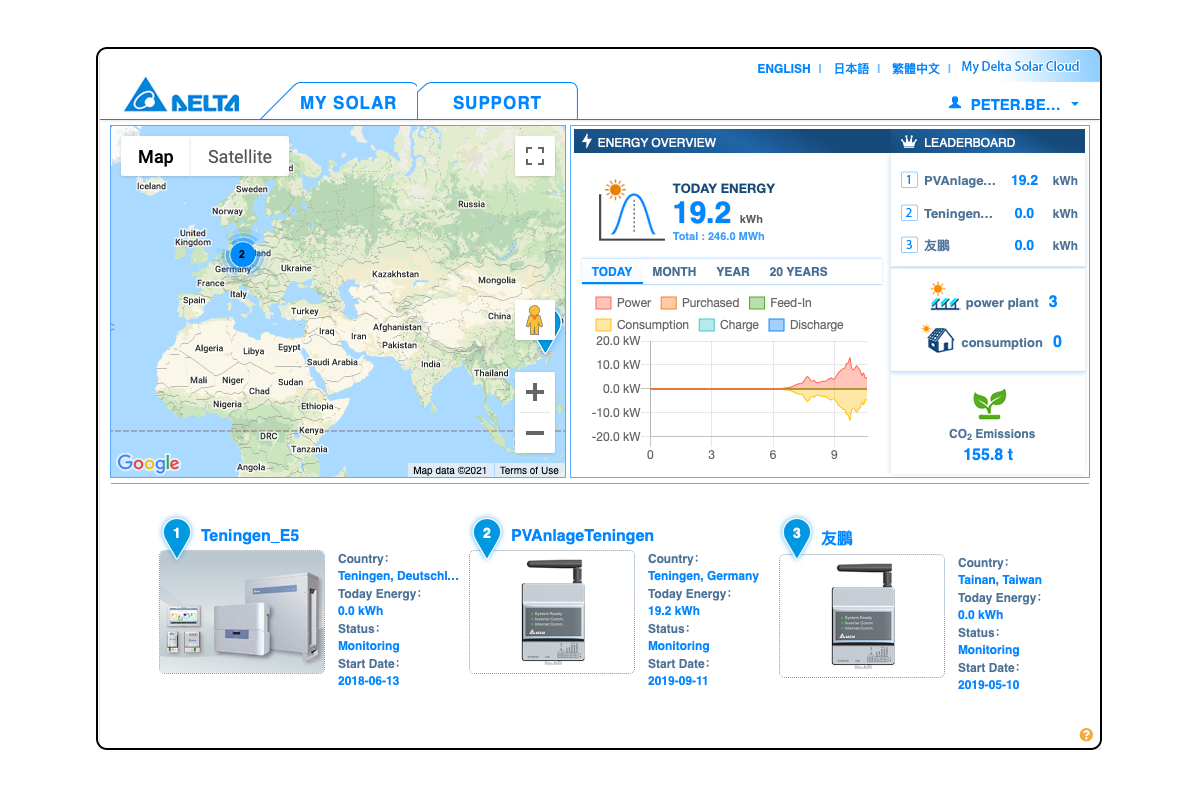The height and width of the screenshot is (800, 1200).
Task: Click the map cluster marker labeled 2
Action: click(x=241, y=254)
